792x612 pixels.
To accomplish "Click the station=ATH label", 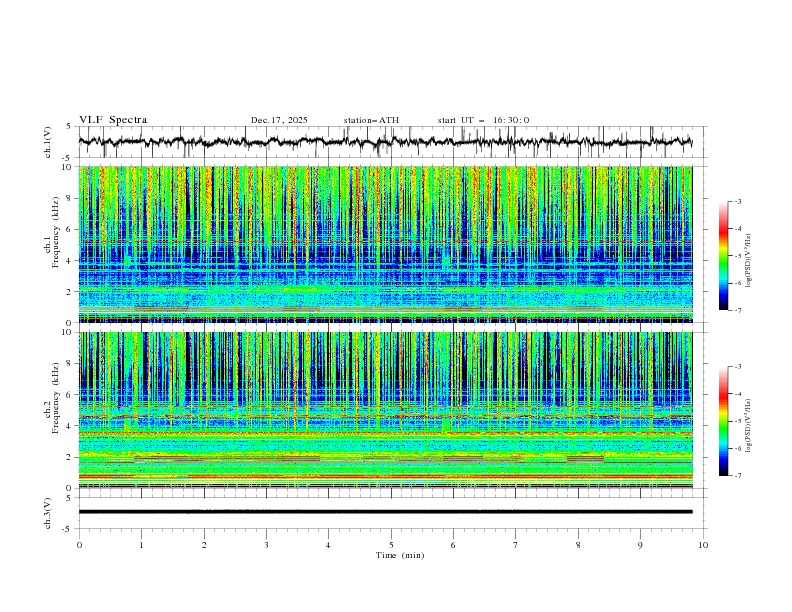I will pyautogui.click(x=370, y=120).
